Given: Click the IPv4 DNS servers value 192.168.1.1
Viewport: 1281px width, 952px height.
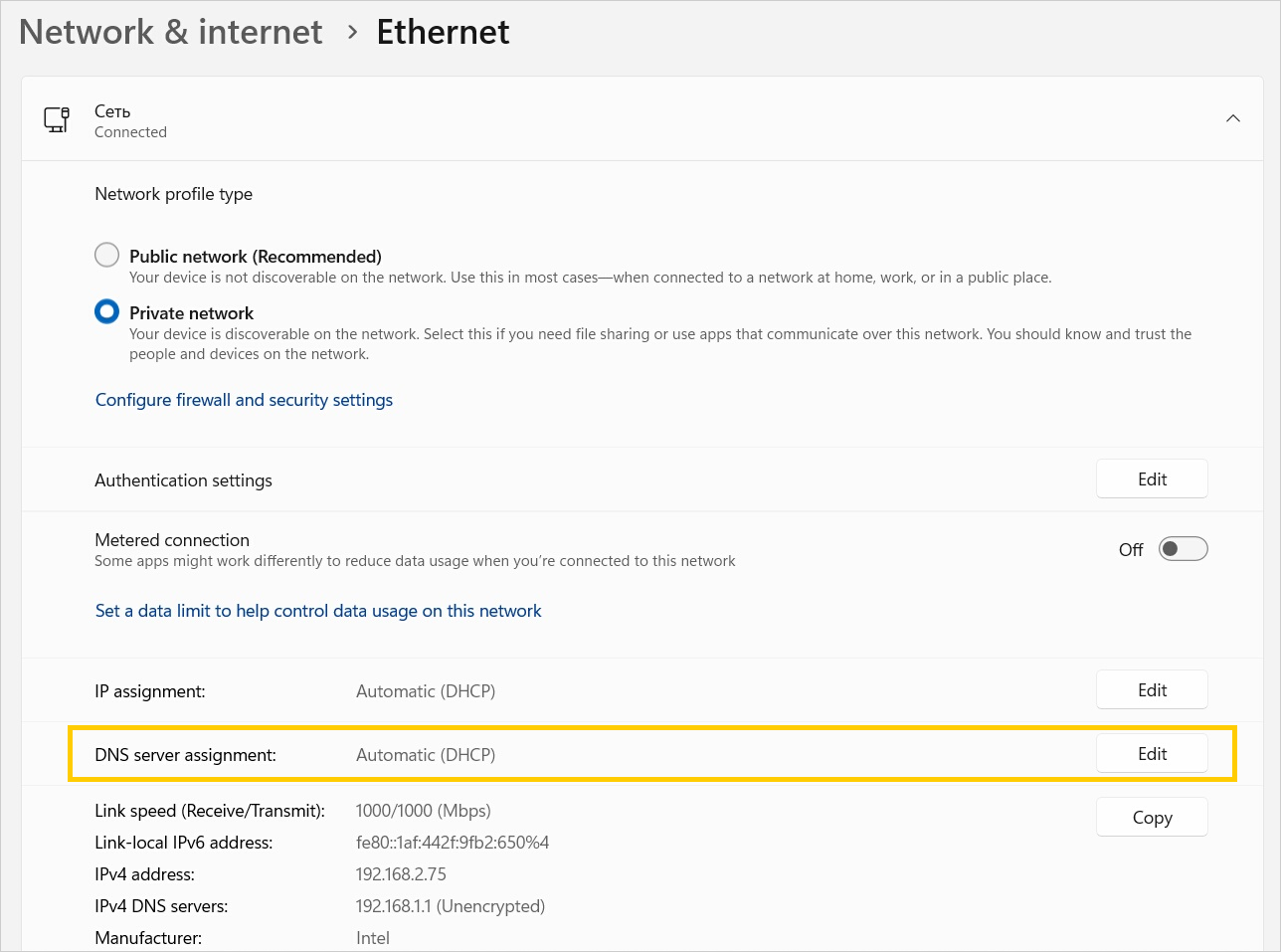Looking at the screenshot, I should pos(450,906).
